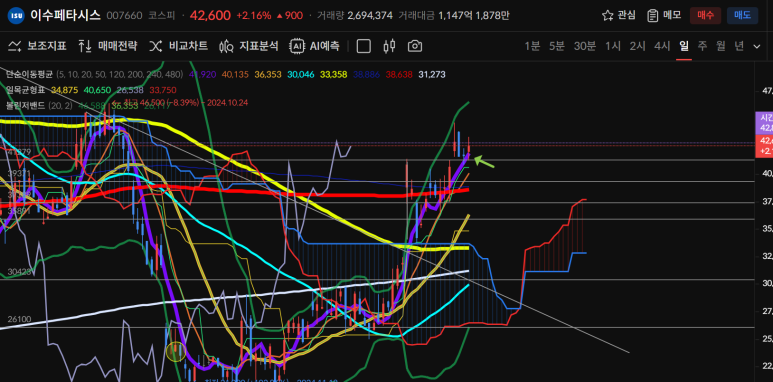
Task: Select the 년 yearly timeframe
Action: (x=739, y=46)
